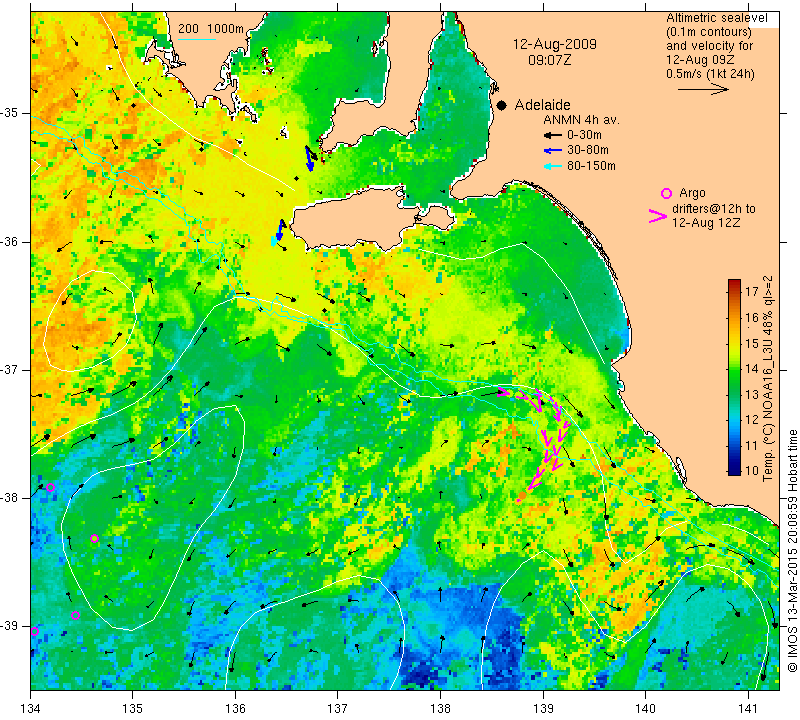Image resolution: width=800 pixels, height=720 pixels.
Task: Click the 200 1000m depth label
Action: (211, 29)
